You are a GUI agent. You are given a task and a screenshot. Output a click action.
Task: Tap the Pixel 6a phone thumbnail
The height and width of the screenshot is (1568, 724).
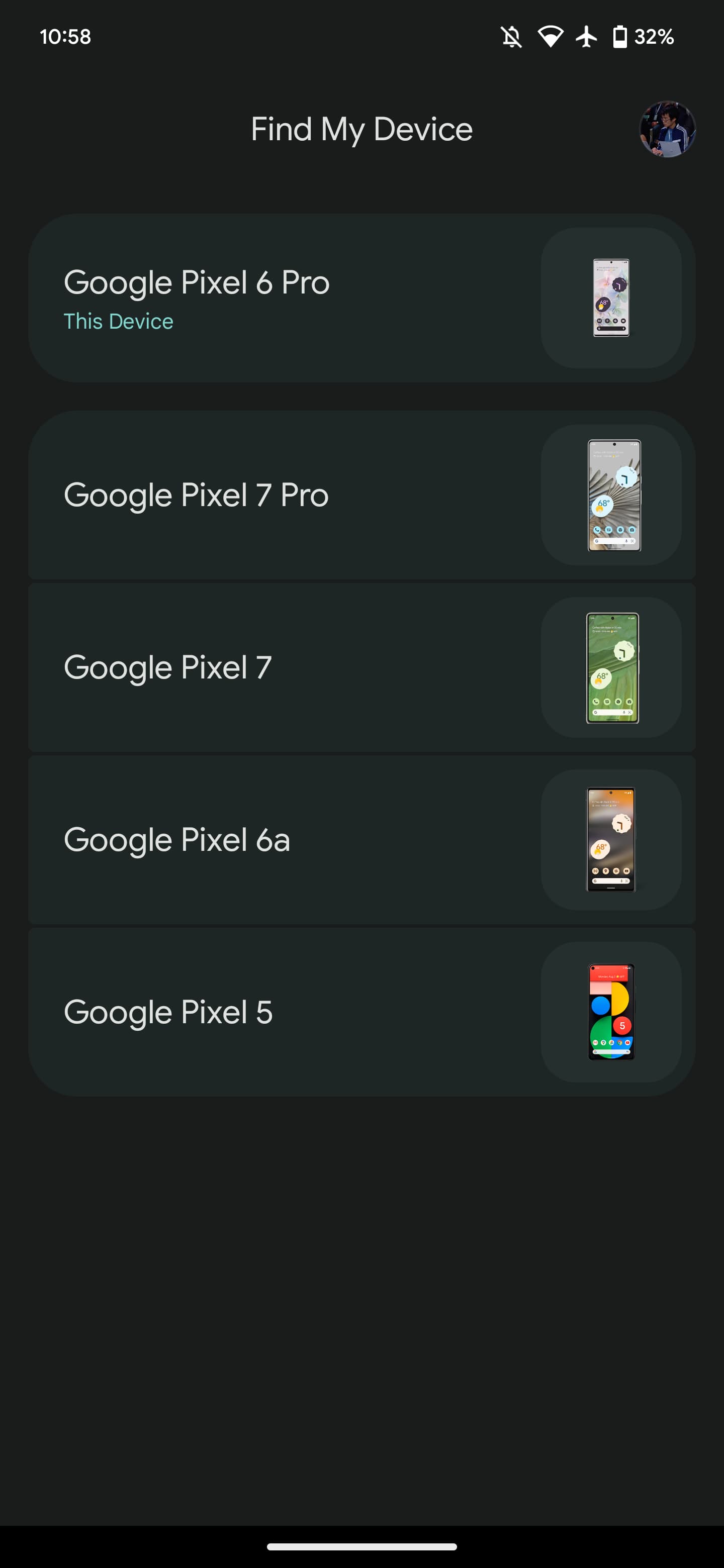(611, 839)
